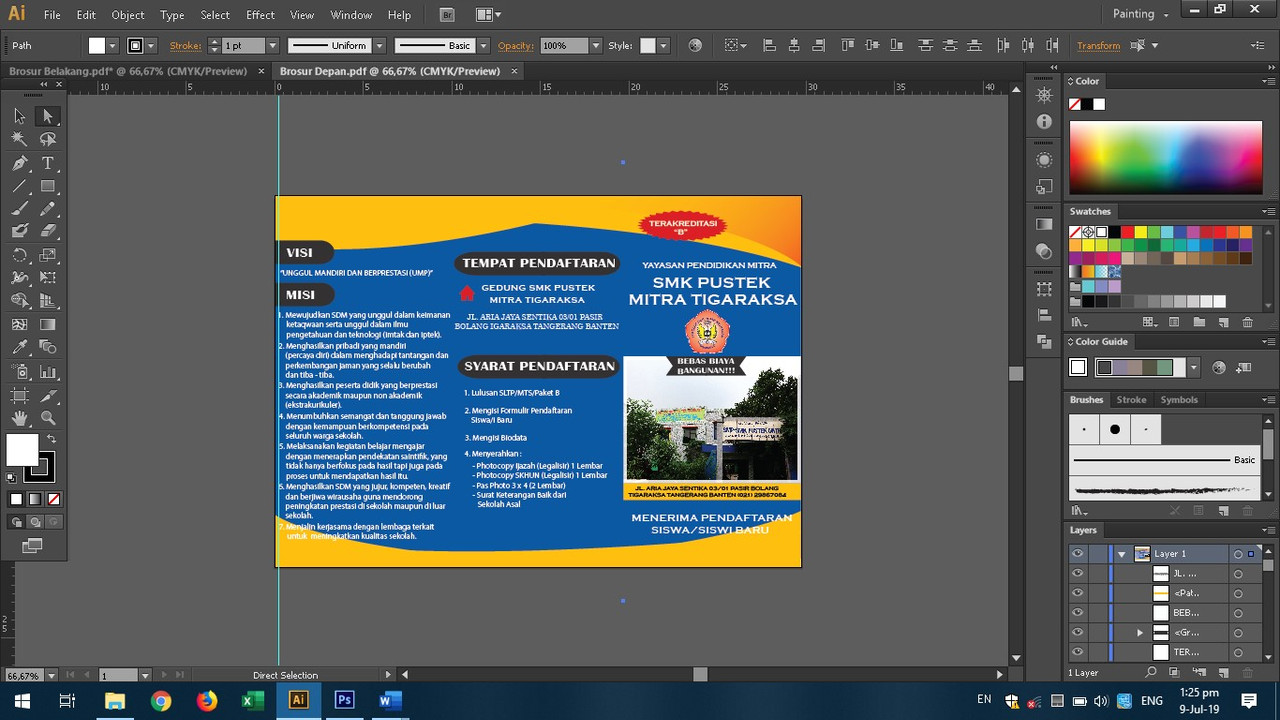Click the Edit Colors wheel in Color Guide
1280x720 pixels.
pos(1218,368)
